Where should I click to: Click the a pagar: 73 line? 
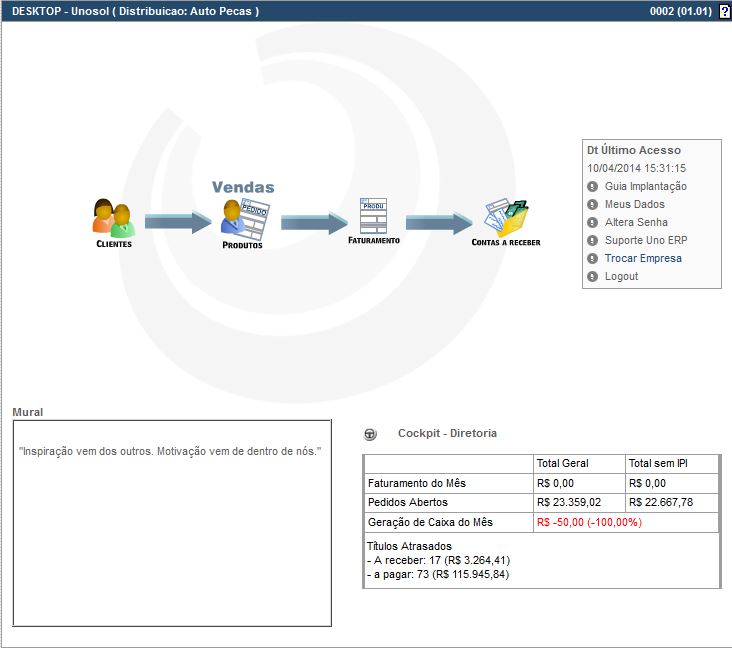point(438,574)
